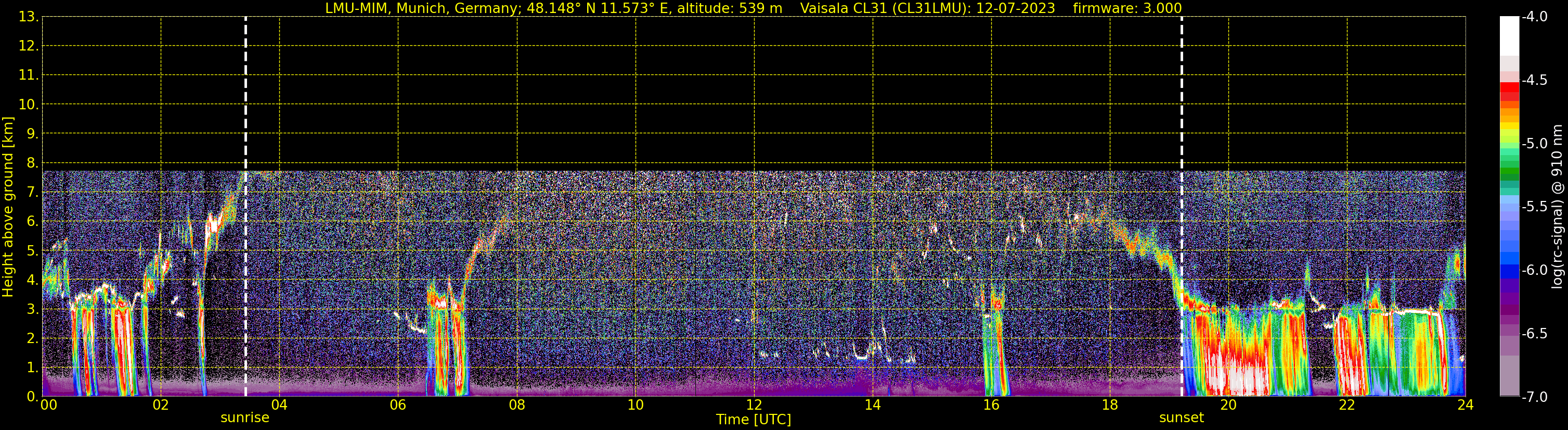Viewport: 1568px width, 430px height.
Task: Click the colorbar tick label '-5.0'
Action: [x=1534, y=144]
